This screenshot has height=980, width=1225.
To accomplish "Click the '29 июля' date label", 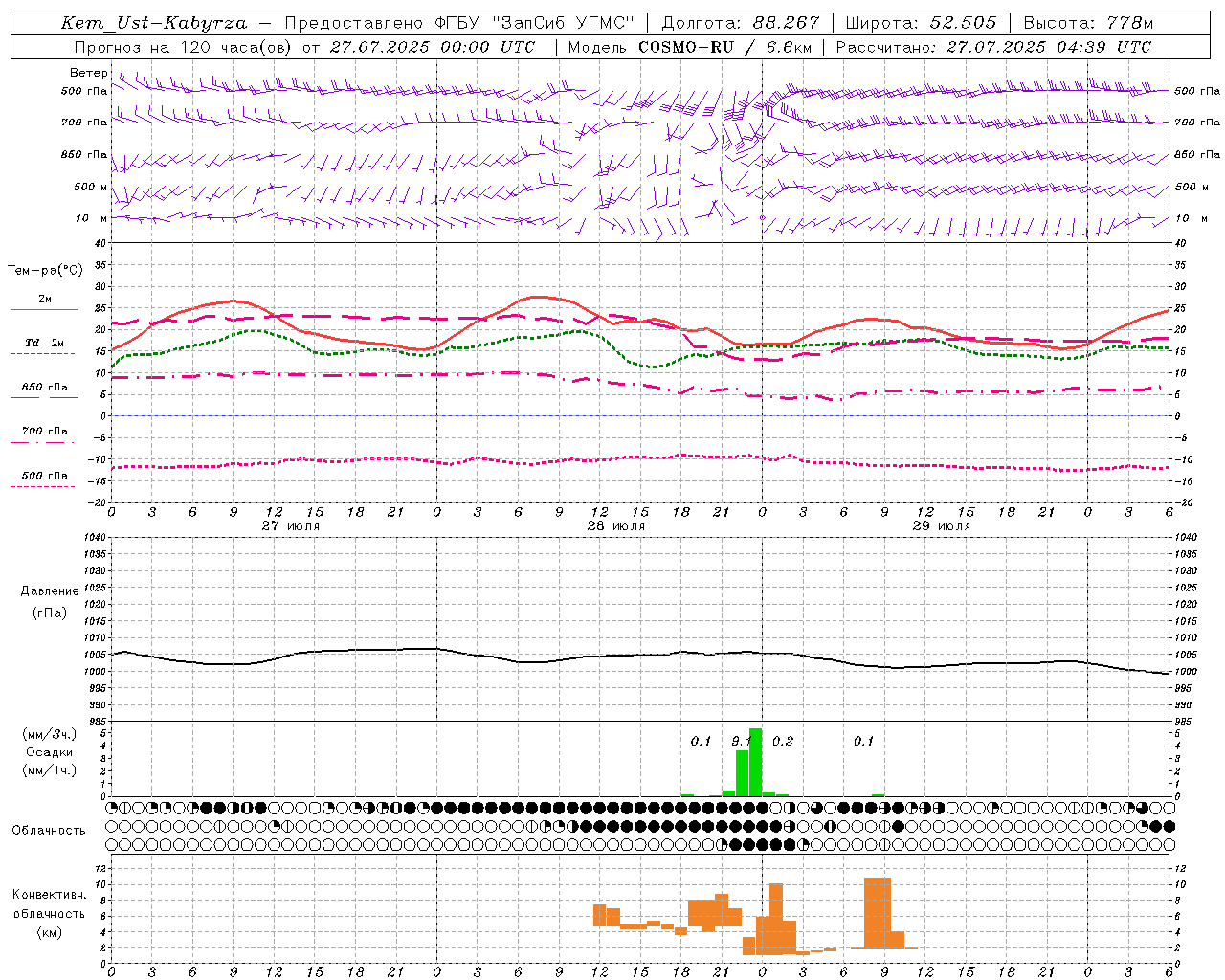I will point(941,525).
